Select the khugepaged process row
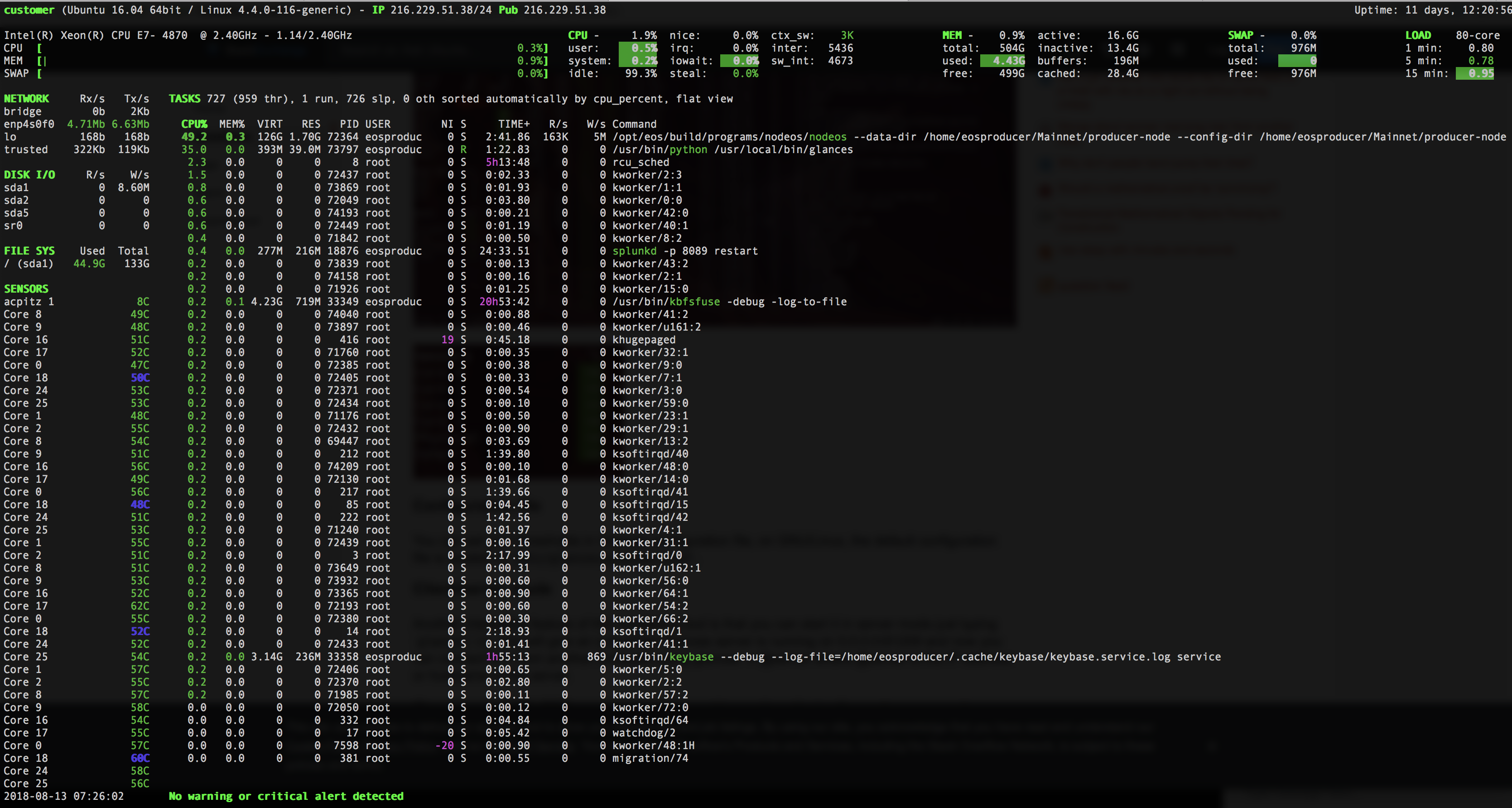This screenshot has width=1512, height=808. click(x=431, y=340)
